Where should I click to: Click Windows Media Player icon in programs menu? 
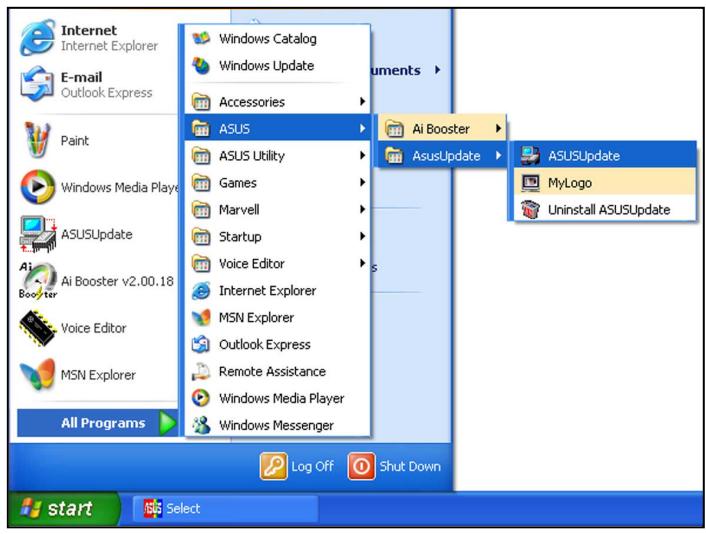tap(201, 398)
